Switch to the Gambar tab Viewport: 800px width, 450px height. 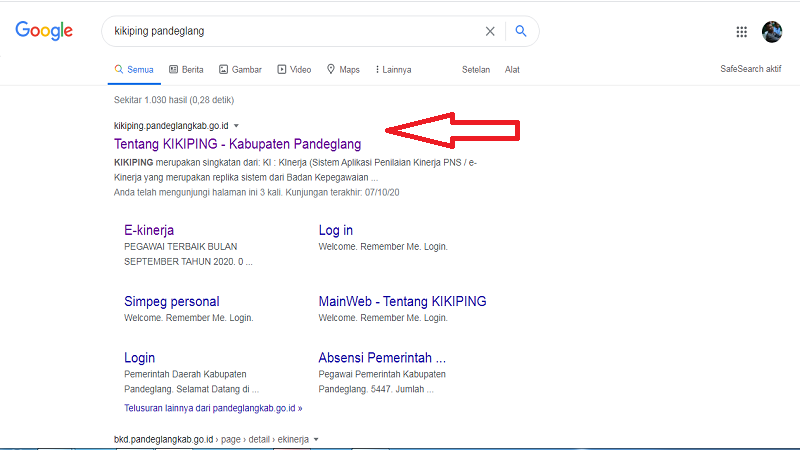point(240,70)
